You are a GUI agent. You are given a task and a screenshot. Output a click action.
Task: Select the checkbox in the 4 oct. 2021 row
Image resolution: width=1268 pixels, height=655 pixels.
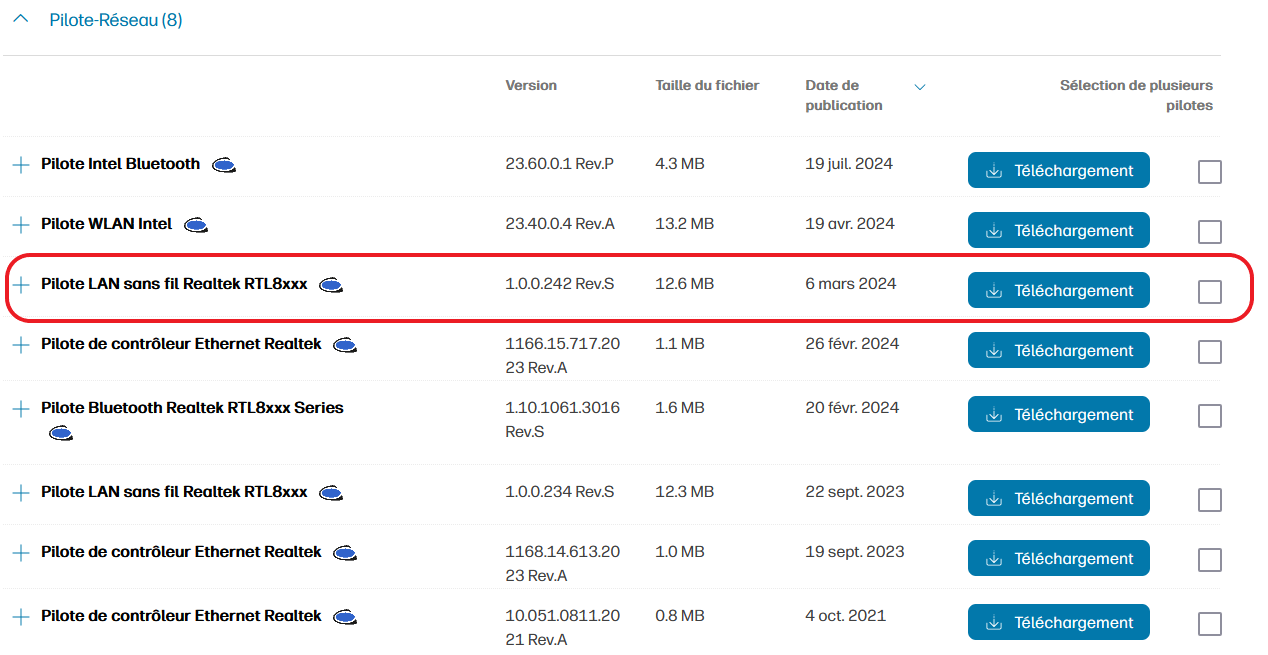[1210, 624]
